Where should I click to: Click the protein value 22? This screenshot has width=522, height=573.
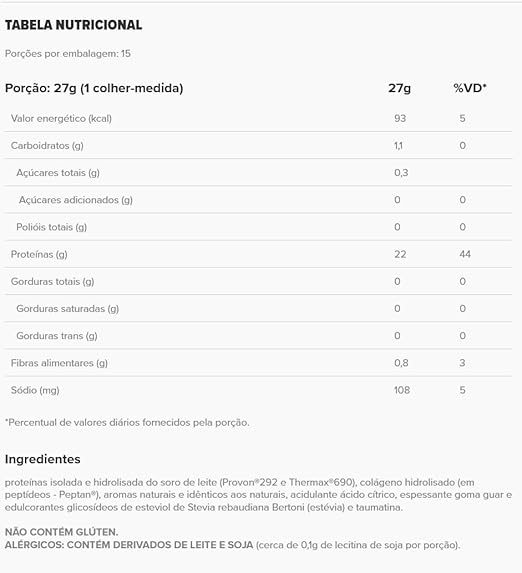pos(400,254)
